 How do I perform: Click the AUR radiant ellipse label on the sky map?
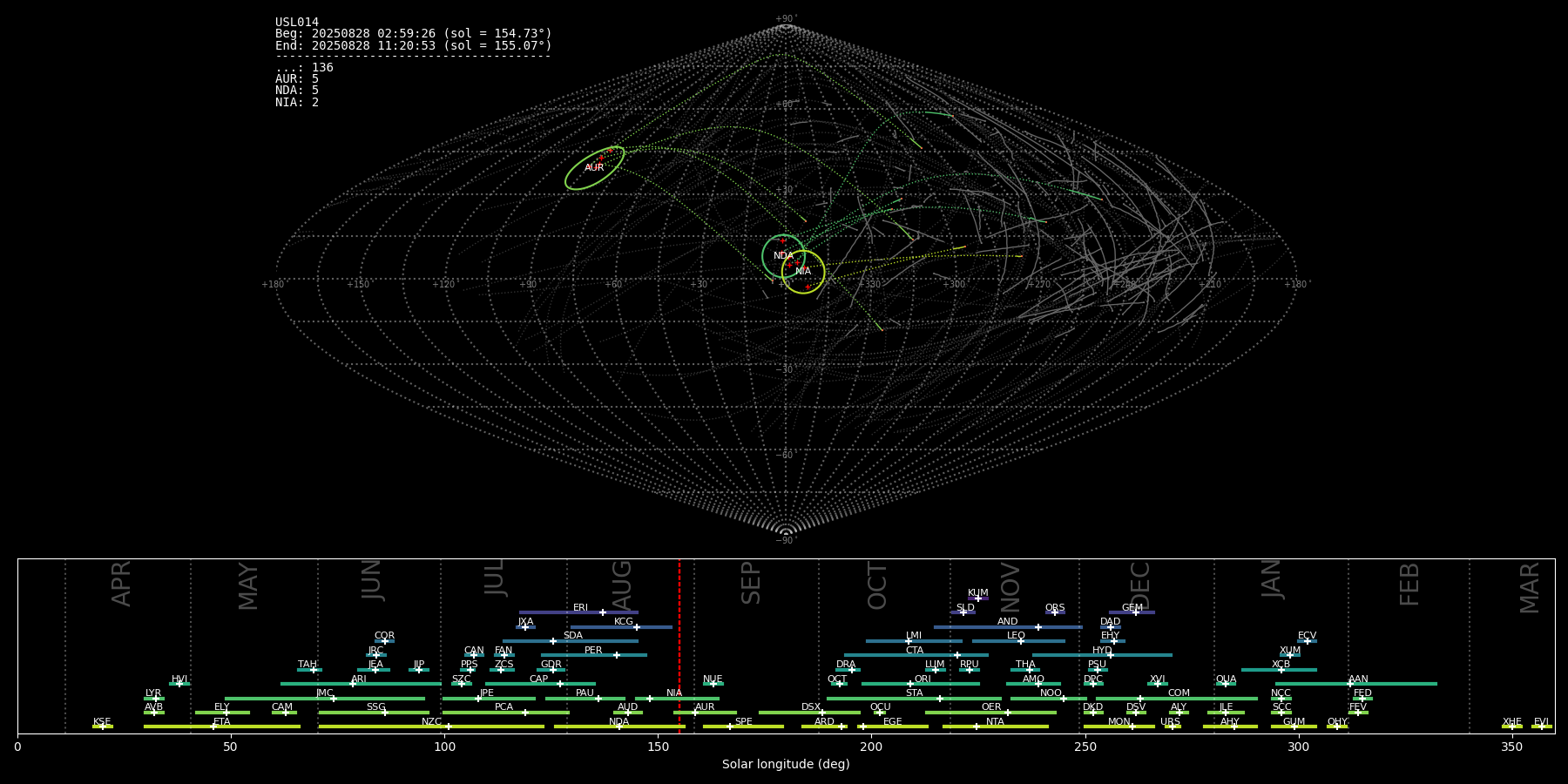click(x=594, y=167)
